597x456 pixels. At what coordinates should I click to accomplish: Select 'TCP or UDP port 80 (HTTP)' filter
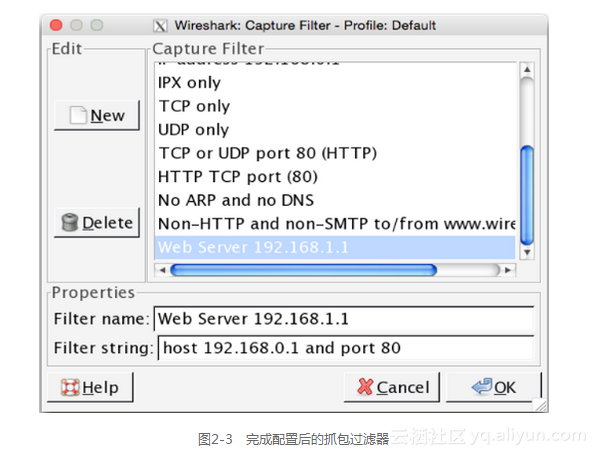[x=335, y=153]
